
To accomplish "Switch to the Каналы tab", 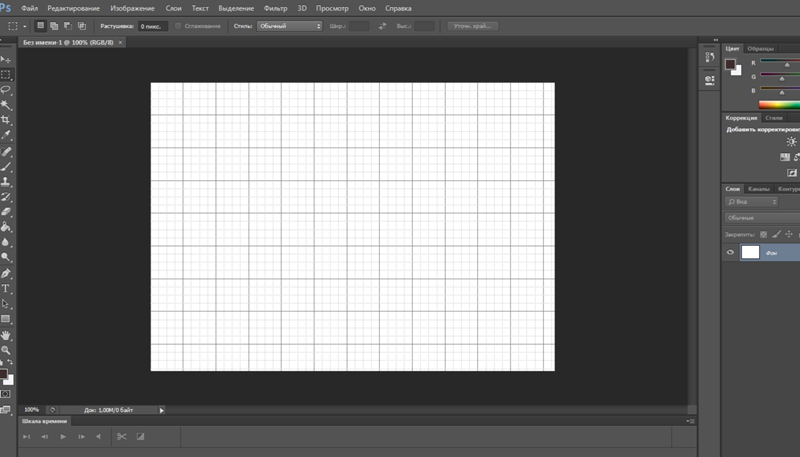I will coord(759,189).
